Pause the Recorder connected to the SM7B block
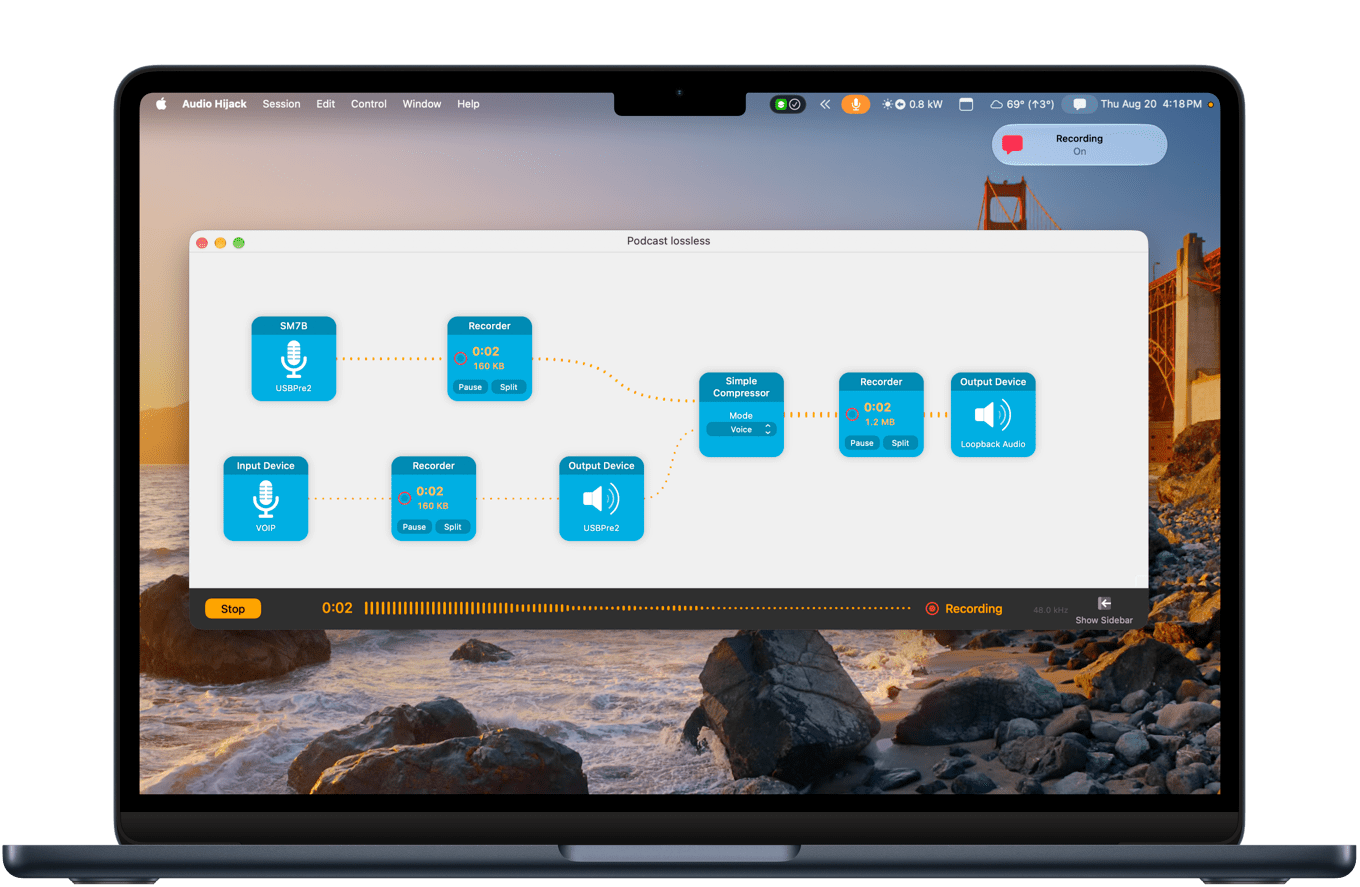The height and width of the screenshot is (887, 1360). click(x=470, y=387)
